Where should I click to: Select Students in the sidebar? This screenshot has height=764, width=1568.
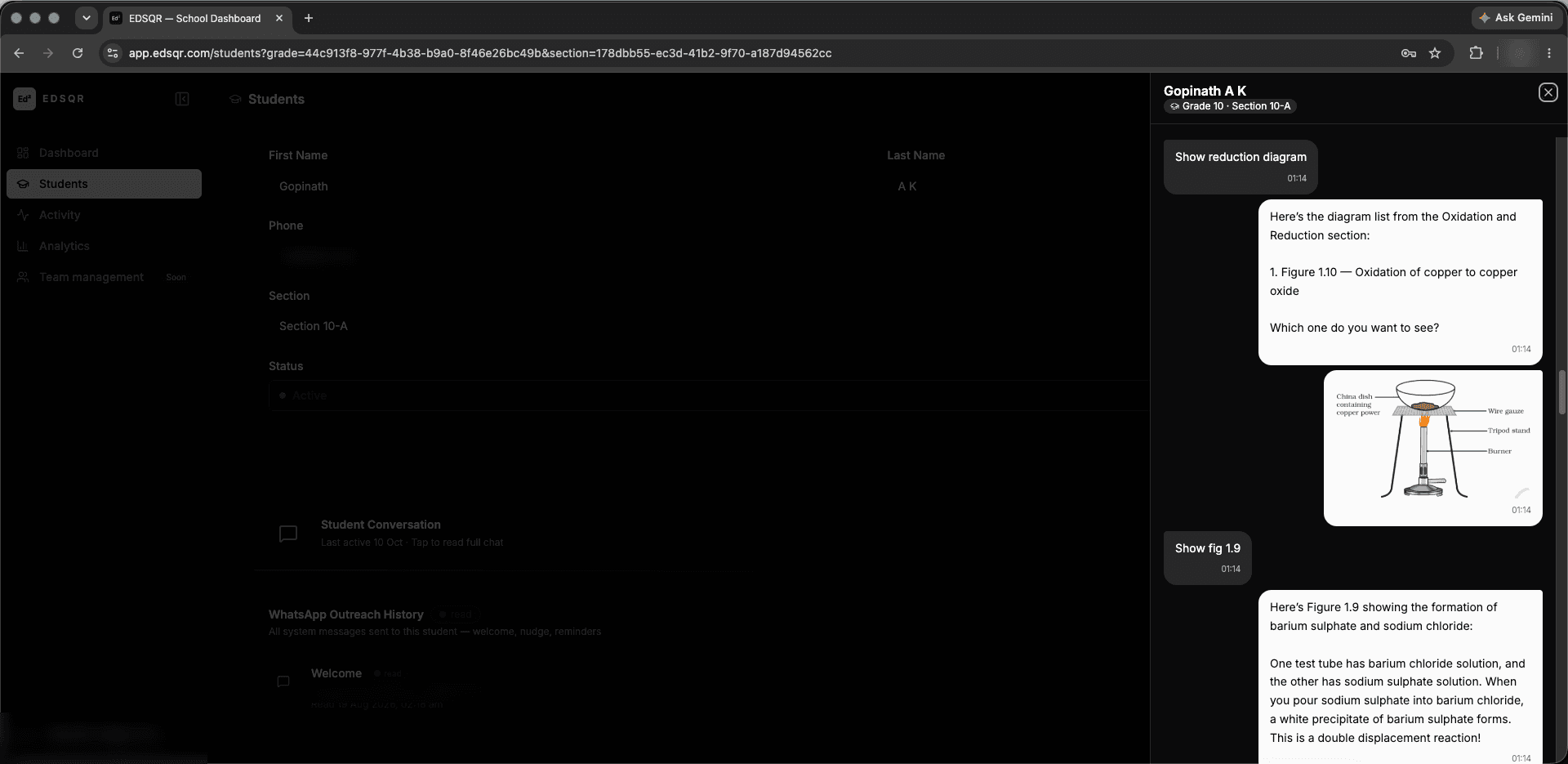(x=104, y=184)
